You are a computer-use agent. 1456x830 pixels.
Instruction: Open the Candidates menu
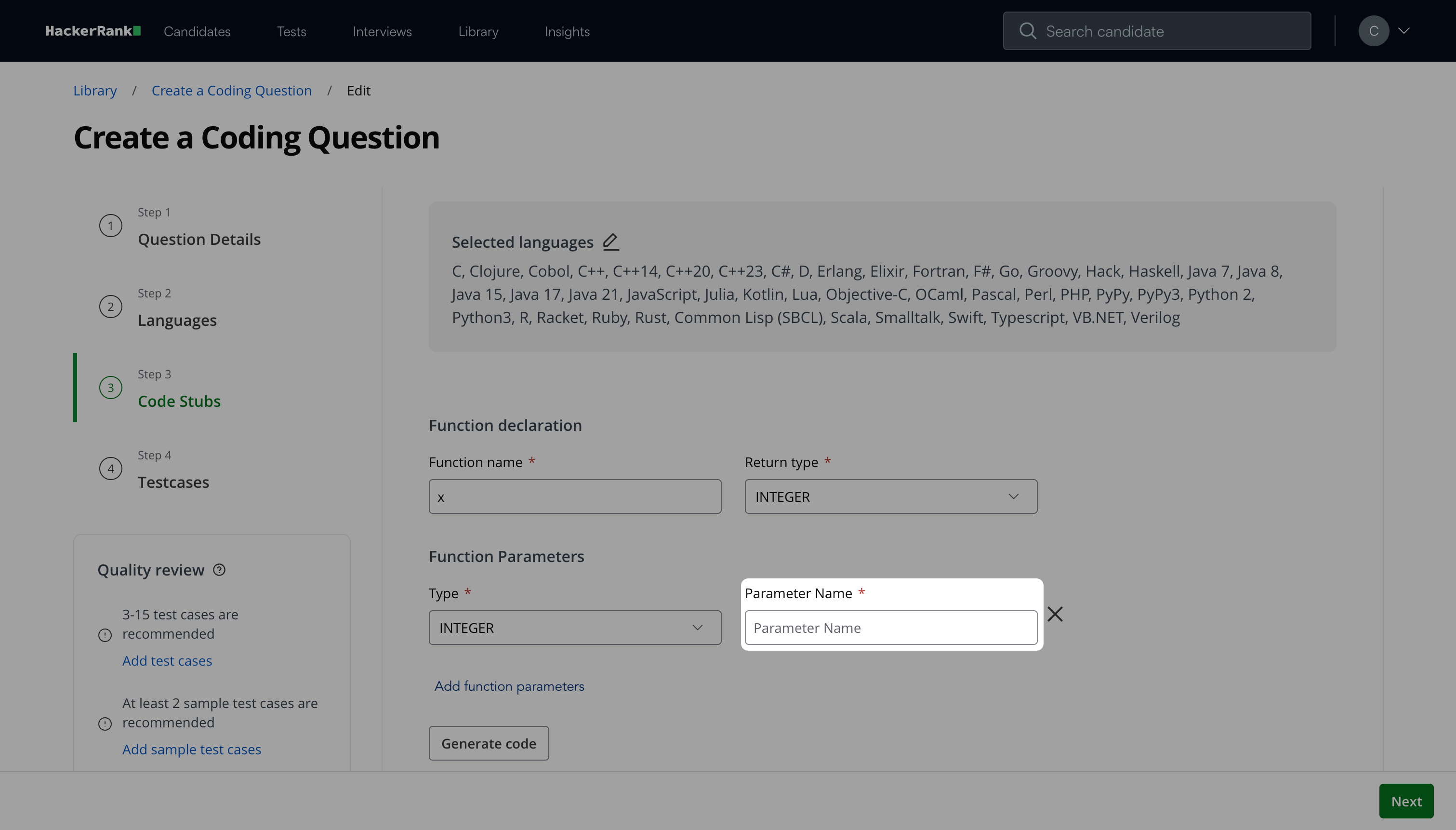point(197,31)
